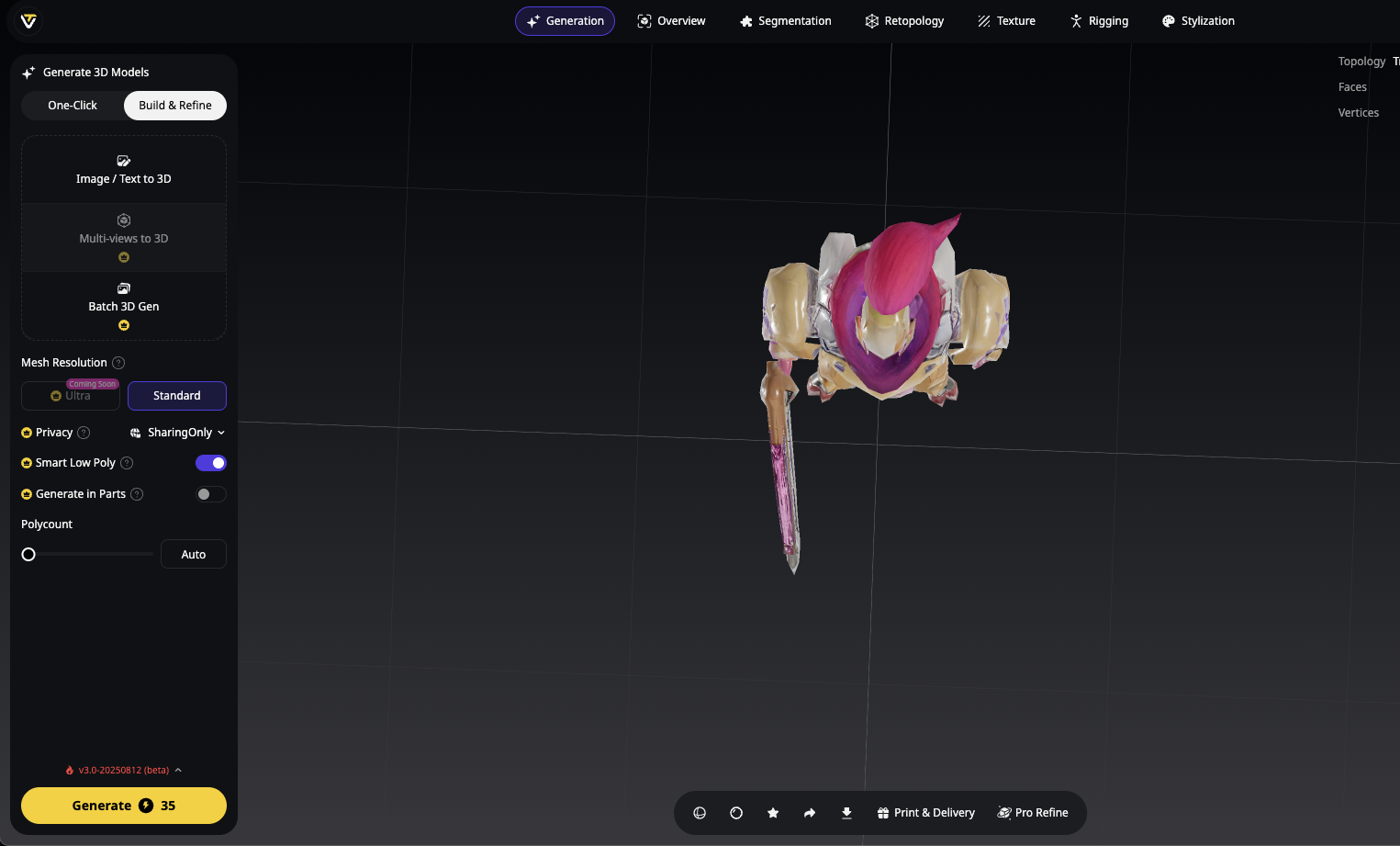Disable the Smart Low Poly toggle
Image resolution: width=1400 pixels, height=846 pixels.
click(x=211, y=463)
